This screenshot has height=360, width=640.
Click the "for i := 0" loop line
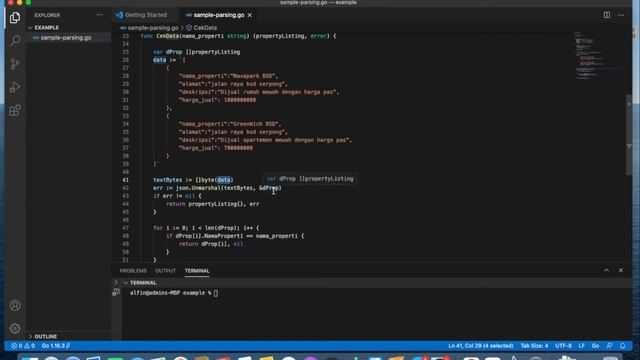point(206,228)
